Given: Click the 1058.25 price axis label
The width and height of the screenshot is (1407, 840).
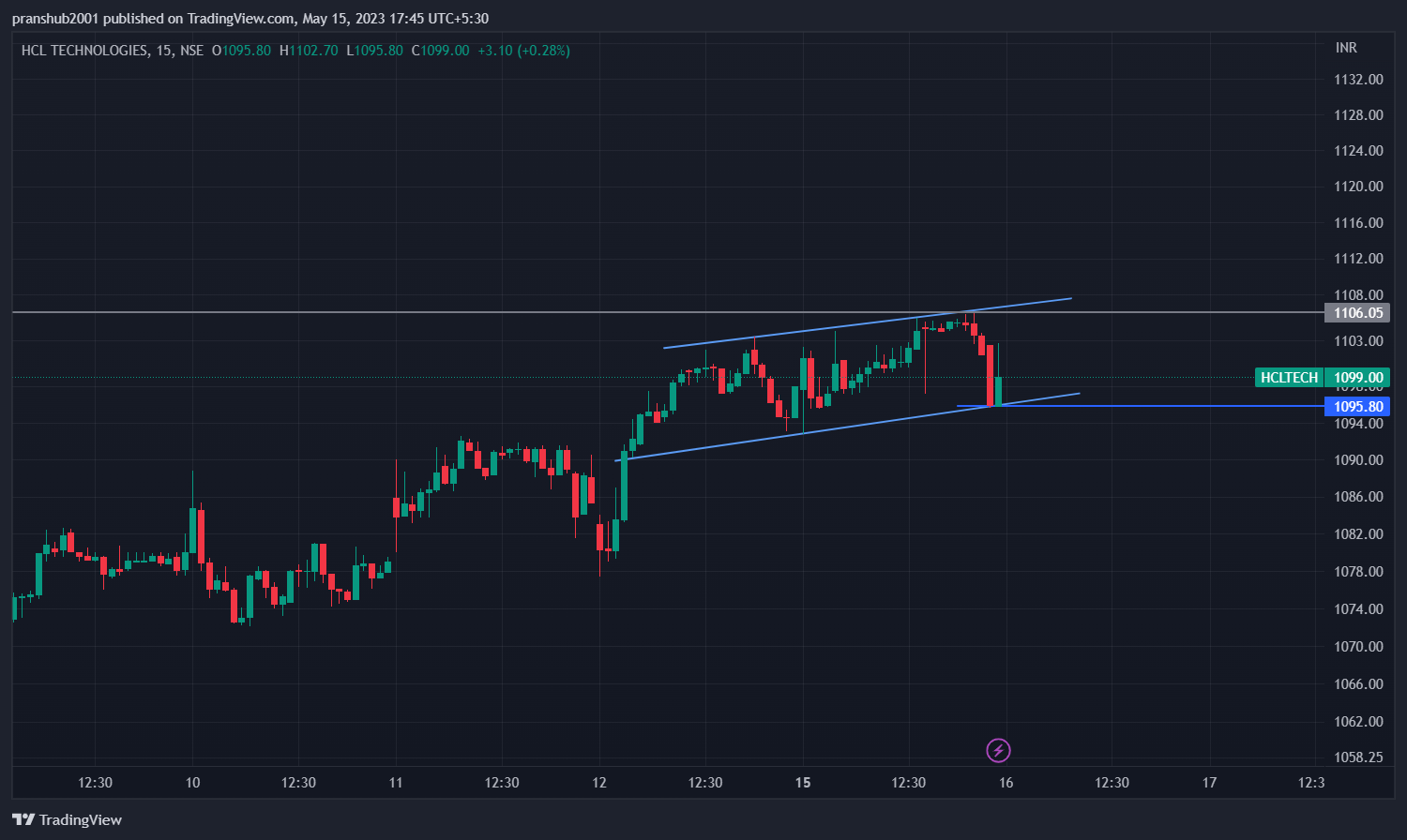Looking at the screenshot, I should coord(1358,757).
